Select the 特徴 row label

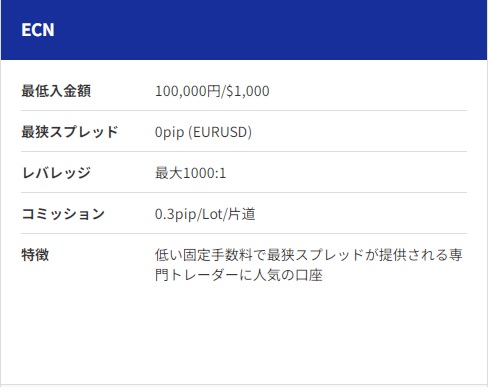35,255
